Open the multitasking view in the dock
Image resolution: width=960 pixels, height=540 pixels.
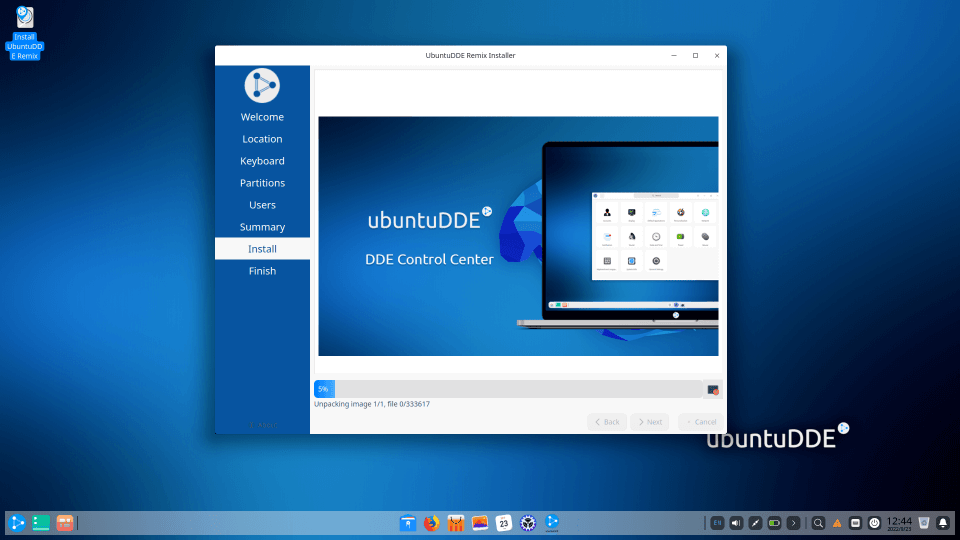point(41,522)
